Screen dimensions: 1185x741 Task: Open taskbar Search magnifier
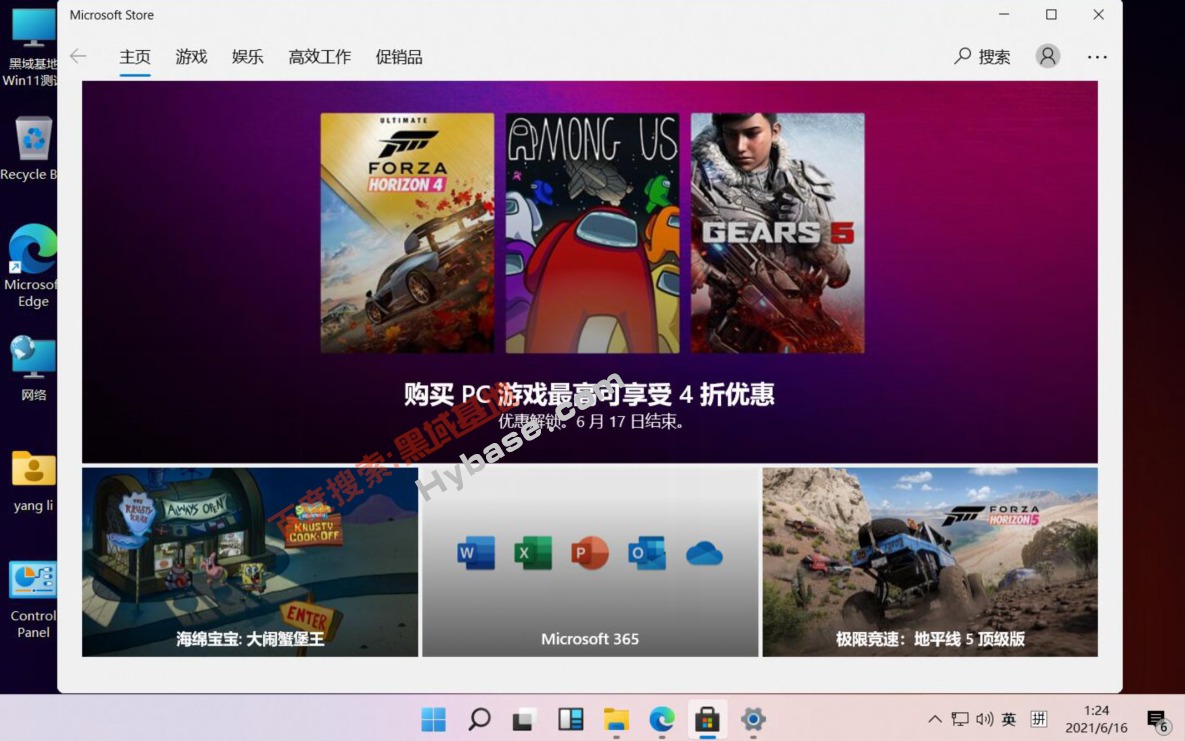[479, 719]
